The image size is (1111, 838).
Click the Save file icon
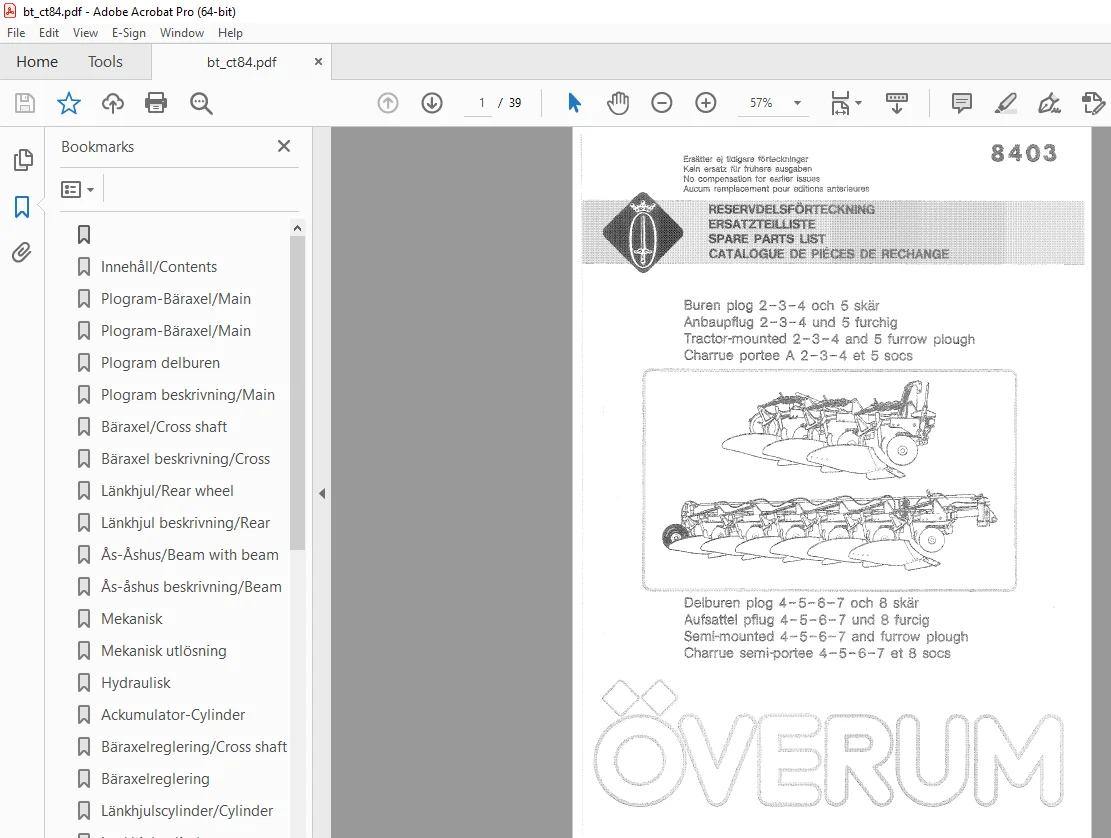coord(25,103)
